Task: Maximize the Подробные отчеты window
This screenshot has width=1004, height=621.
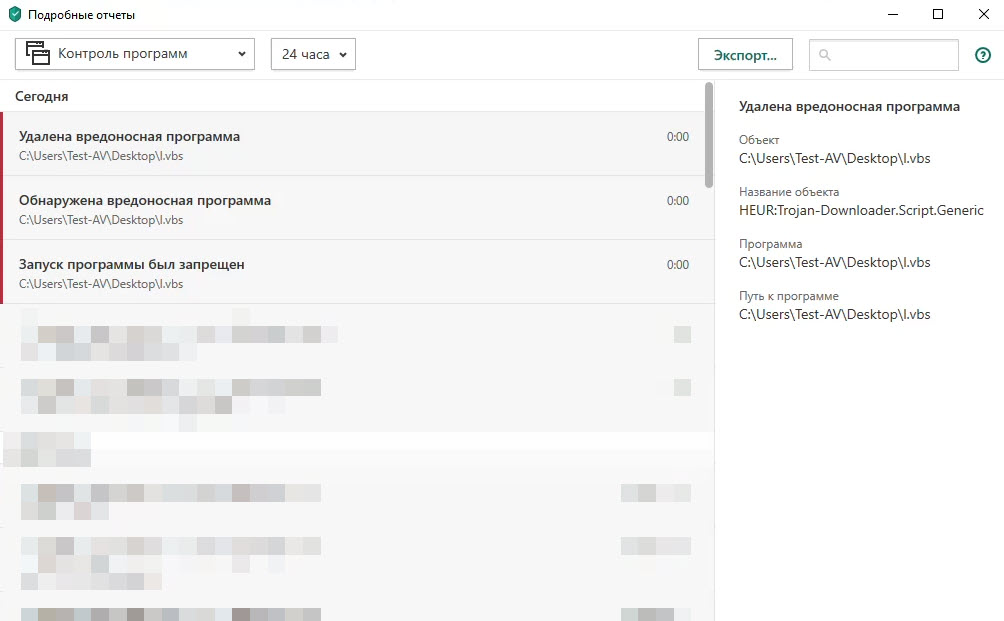Action: tap(938, 15)
